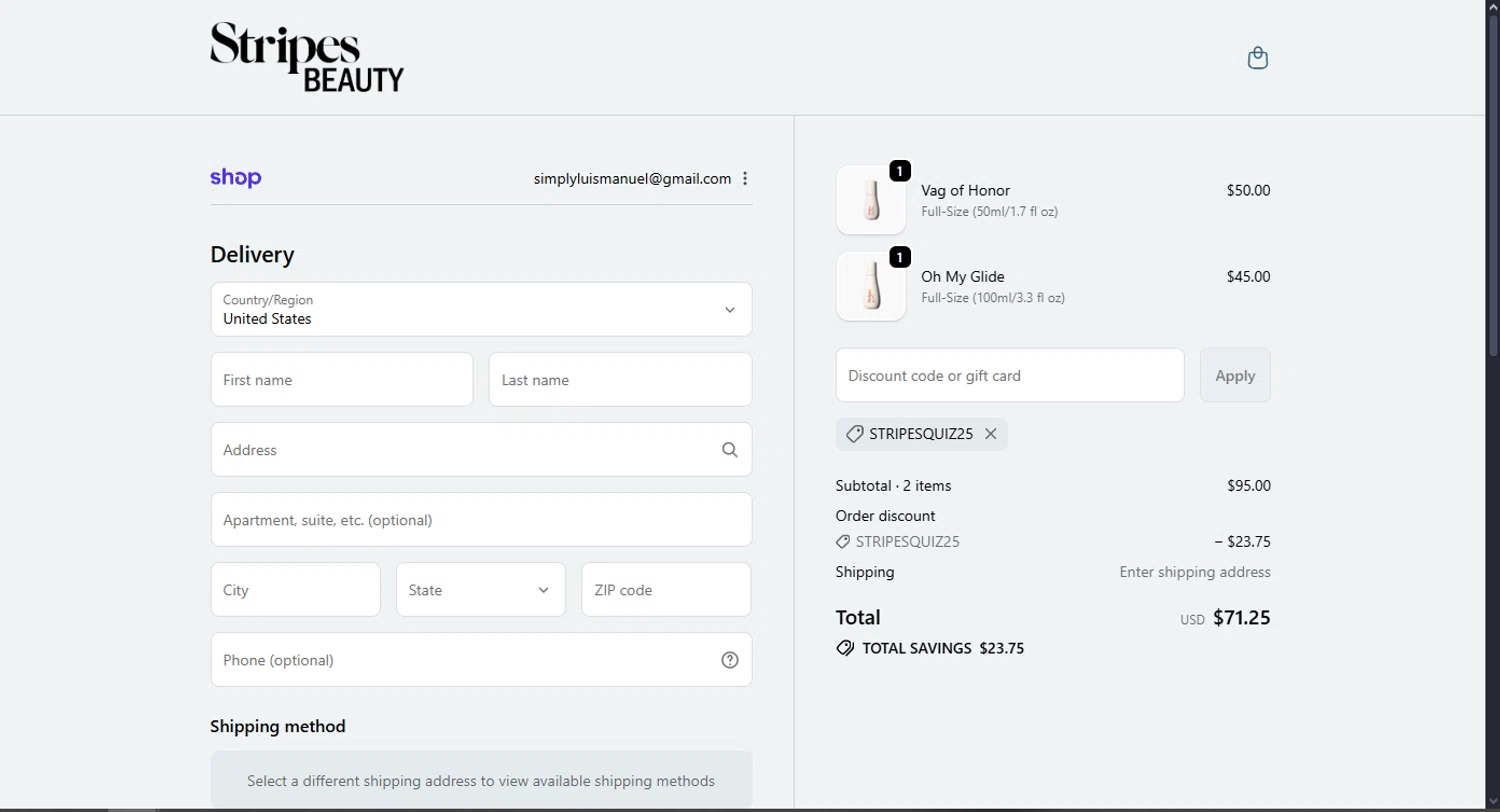Open the shopping bag cart icon

tap(1258, 58)
